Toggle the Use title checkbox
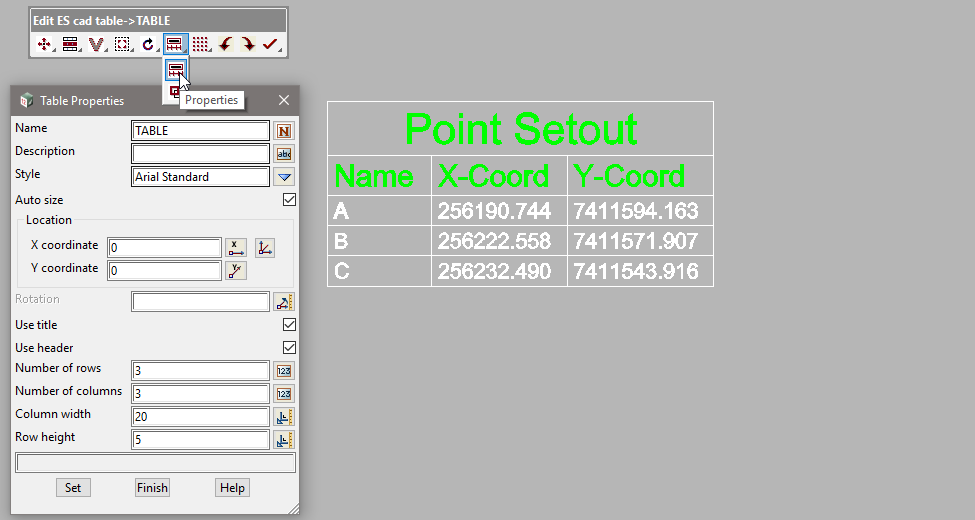975x520 pixels. [289, 325]
